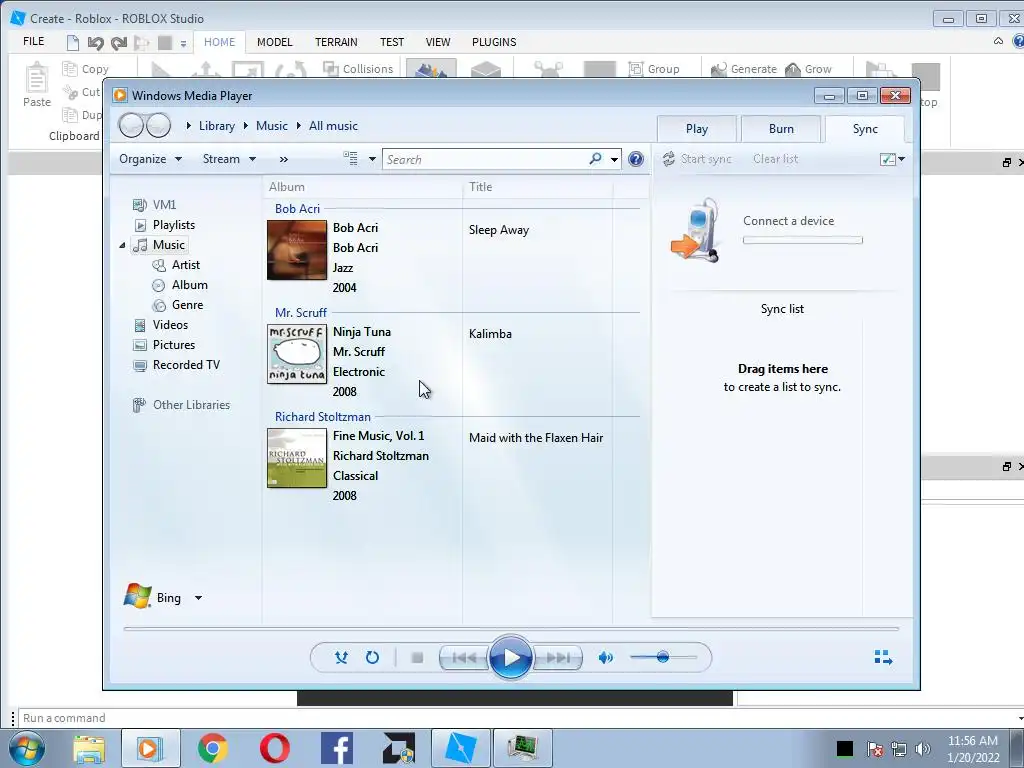The width and height of the screenshot is (1024, 768).
Task: Select the Sync tab
Action: pyautogui.click(x=865, y=129)
